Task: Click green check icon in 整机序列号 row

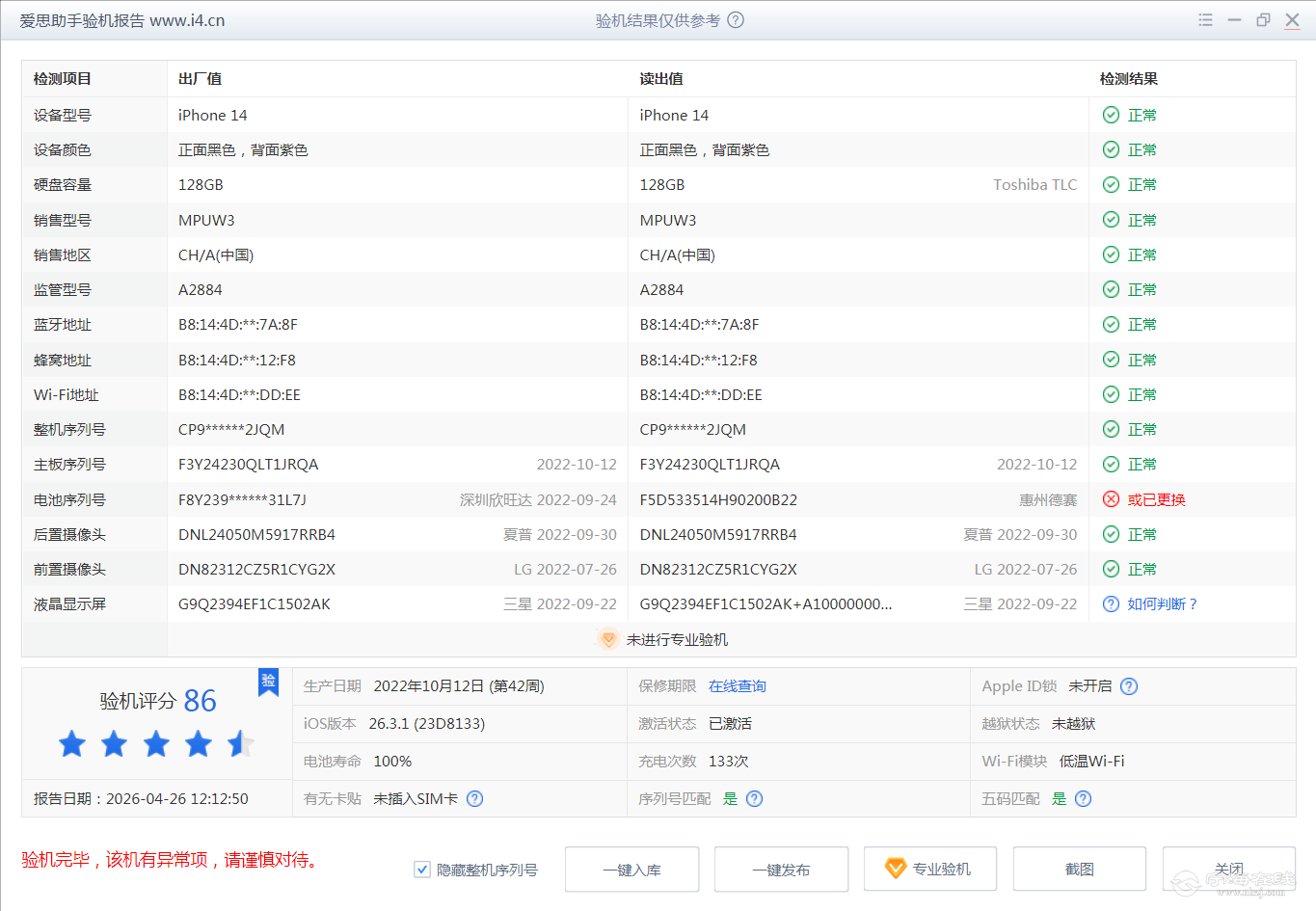Action: (1111, 429)
